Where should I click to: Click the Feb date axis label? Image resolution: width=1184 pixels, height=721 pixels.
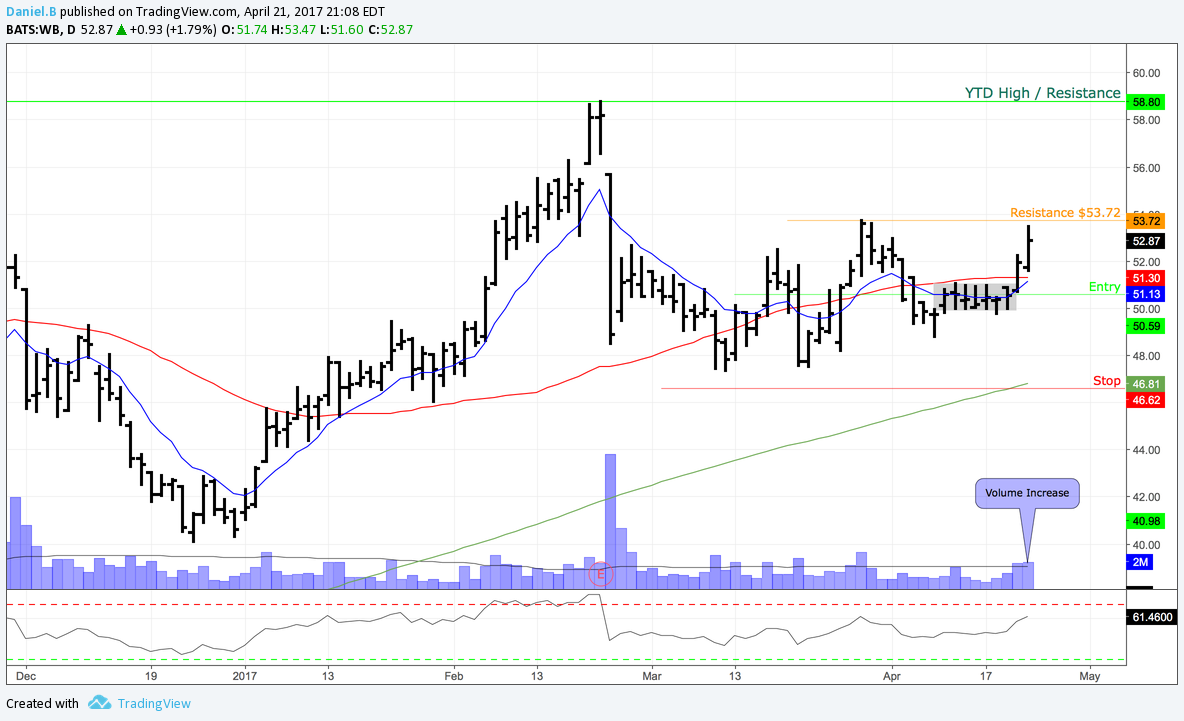click(454, 676)
